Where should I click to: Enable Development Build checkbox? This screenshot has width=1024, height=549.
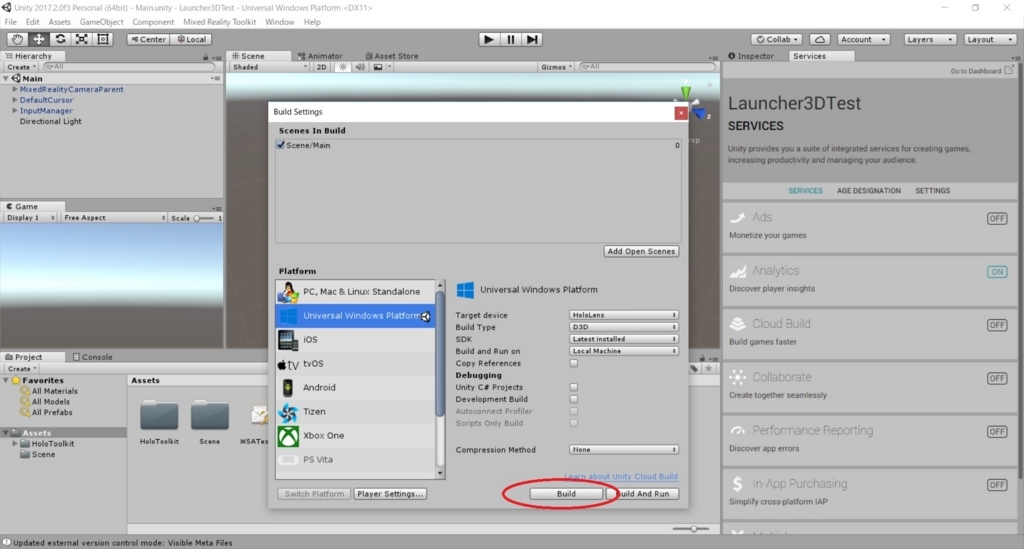tap(573, 400)
